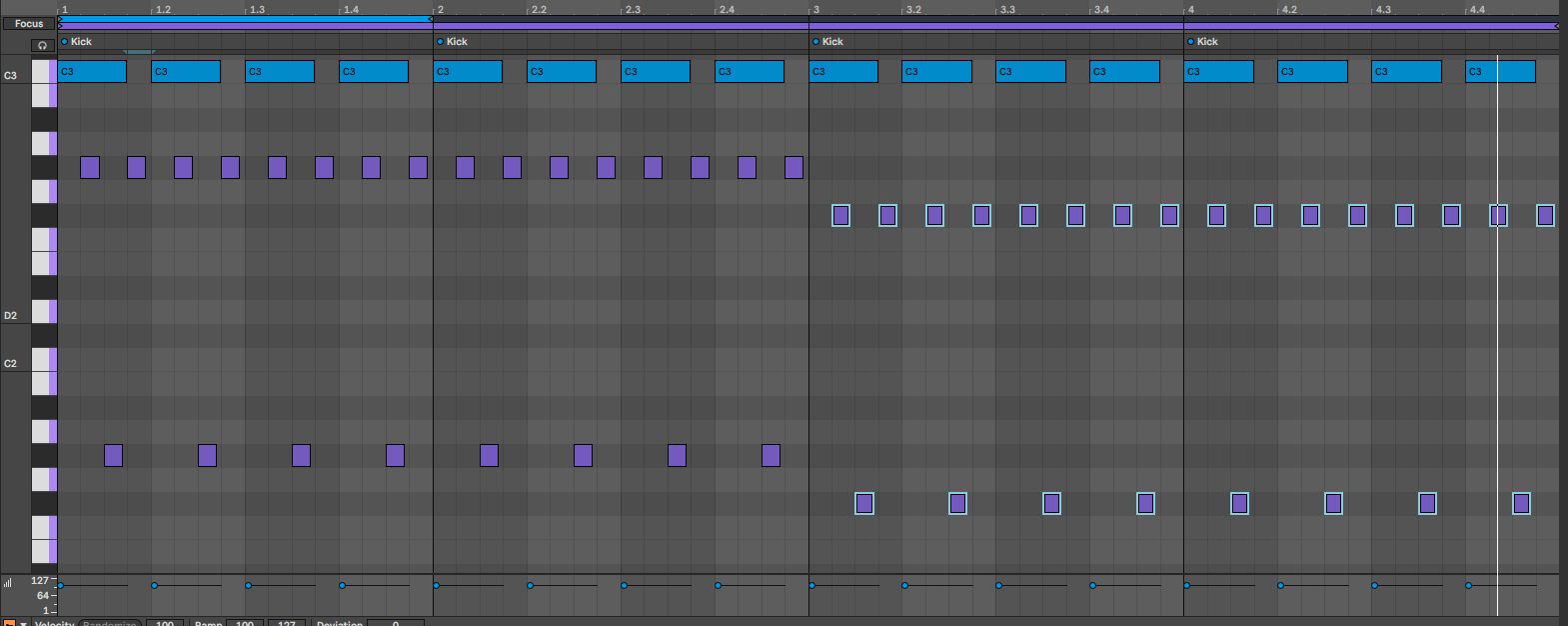The width and height of the screenshot is (1568, 626).
Task: Select the Kick marker at bar 3
Action: point(828,42)
